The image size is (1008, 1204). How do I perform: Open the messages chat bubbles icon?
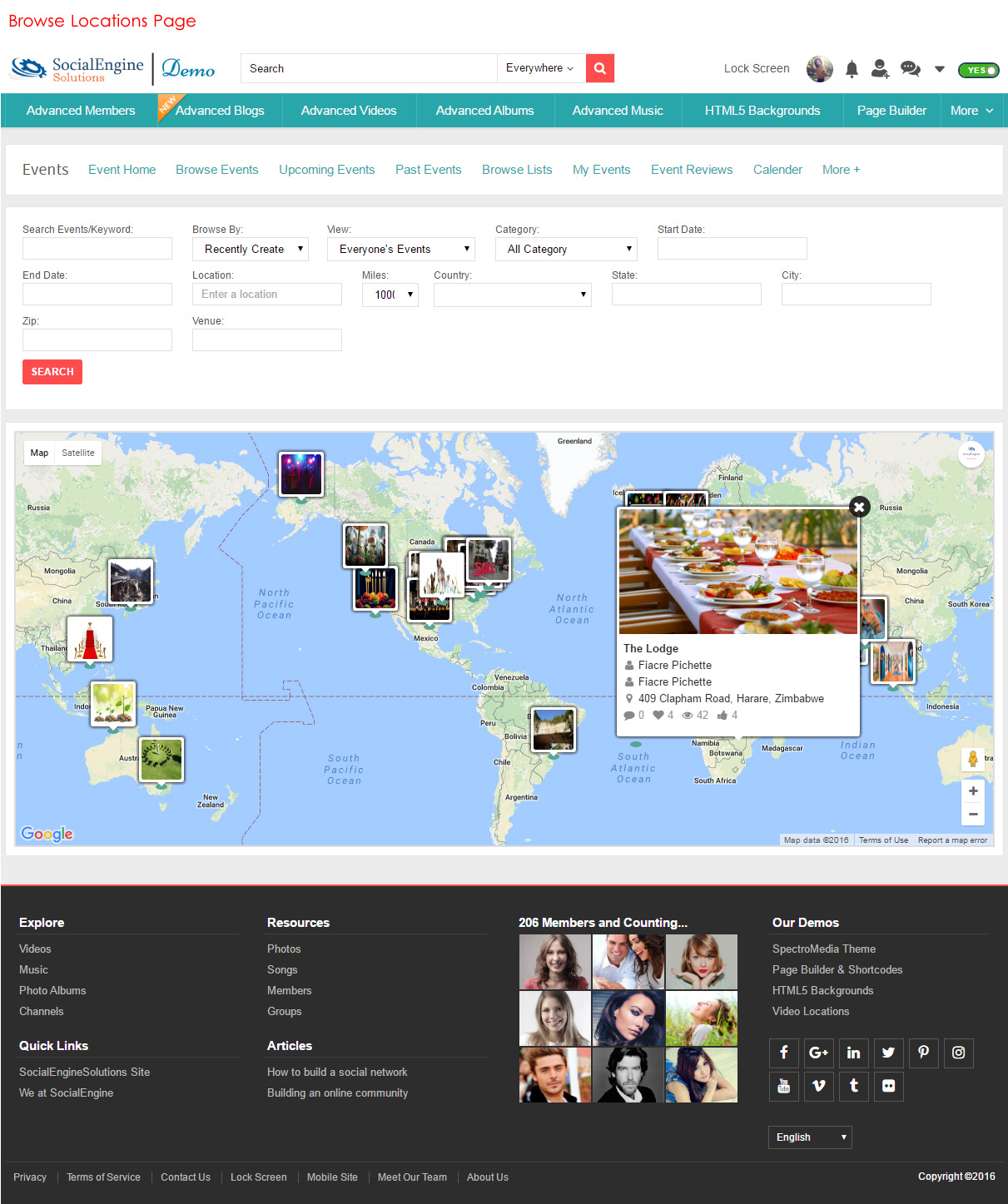coord(911,69)
